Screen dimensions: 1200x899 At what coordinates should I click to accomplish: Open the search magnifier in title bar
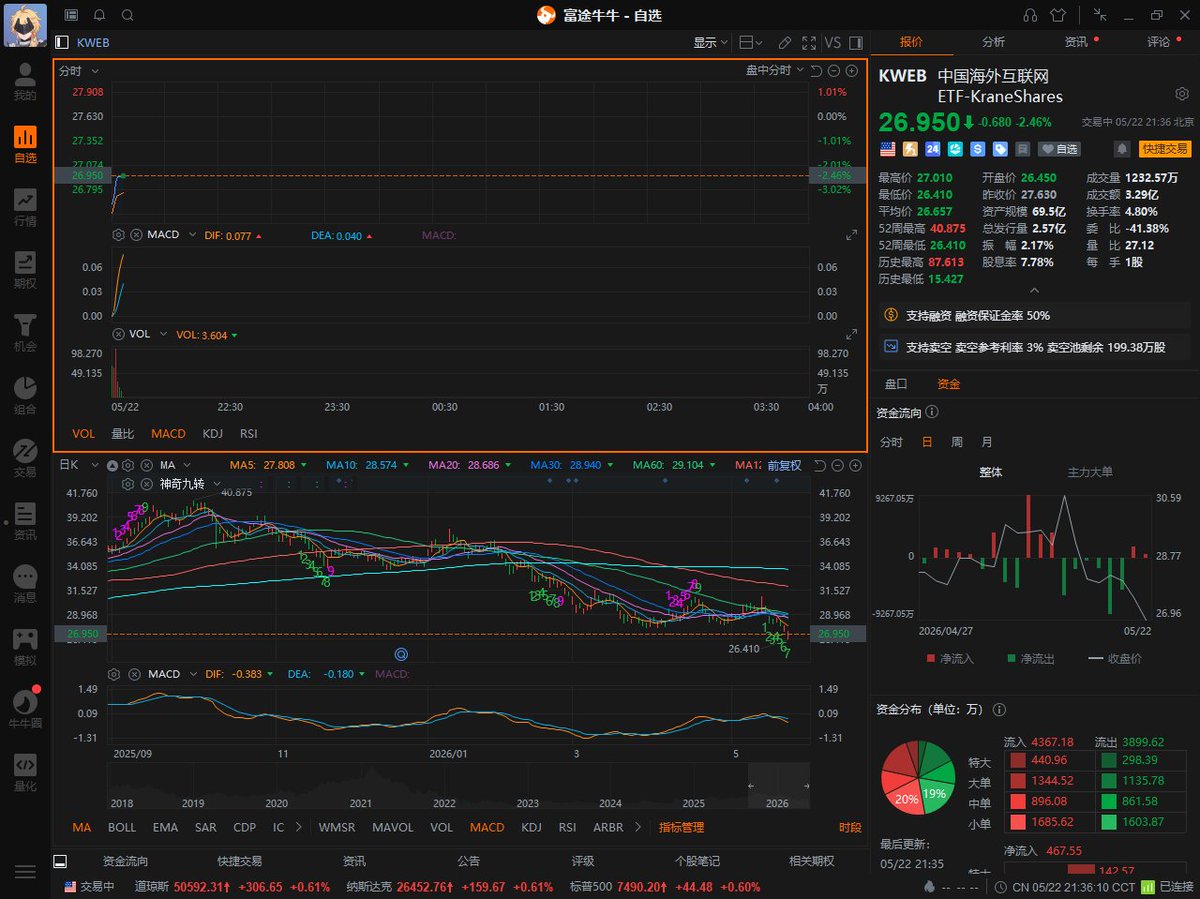127,15
